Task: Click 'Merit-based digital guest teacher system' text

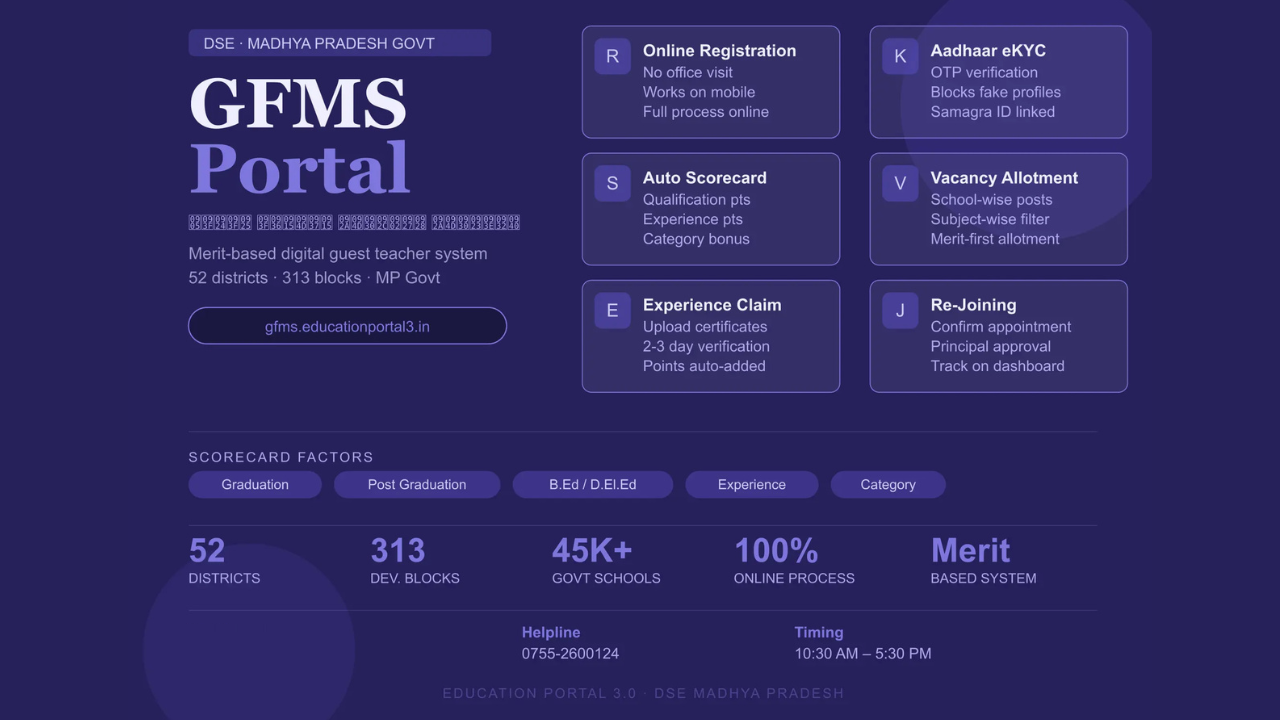Action: (338, 254)
